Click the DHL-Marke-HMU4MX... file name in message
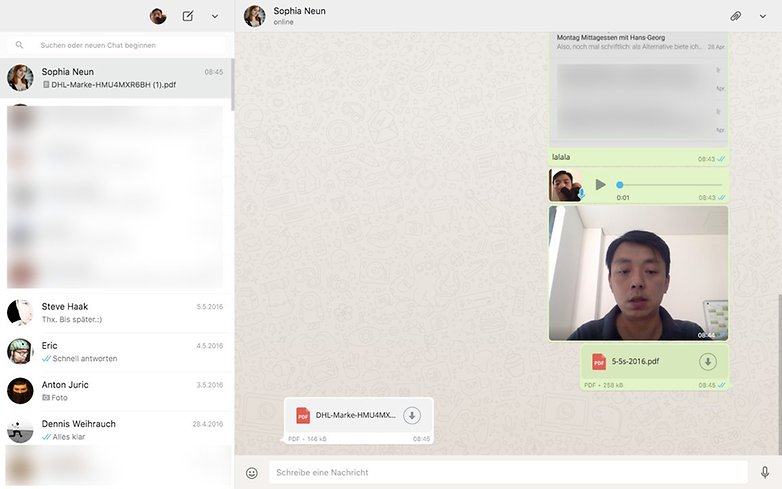This screenshot has height=489, width=782. pos(356,415)
